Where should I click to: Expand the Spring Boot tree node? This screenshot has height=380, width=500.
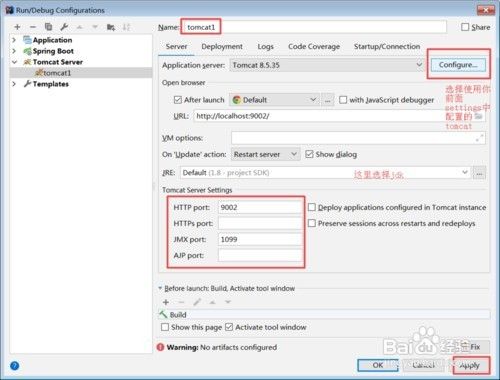(14, 51)
